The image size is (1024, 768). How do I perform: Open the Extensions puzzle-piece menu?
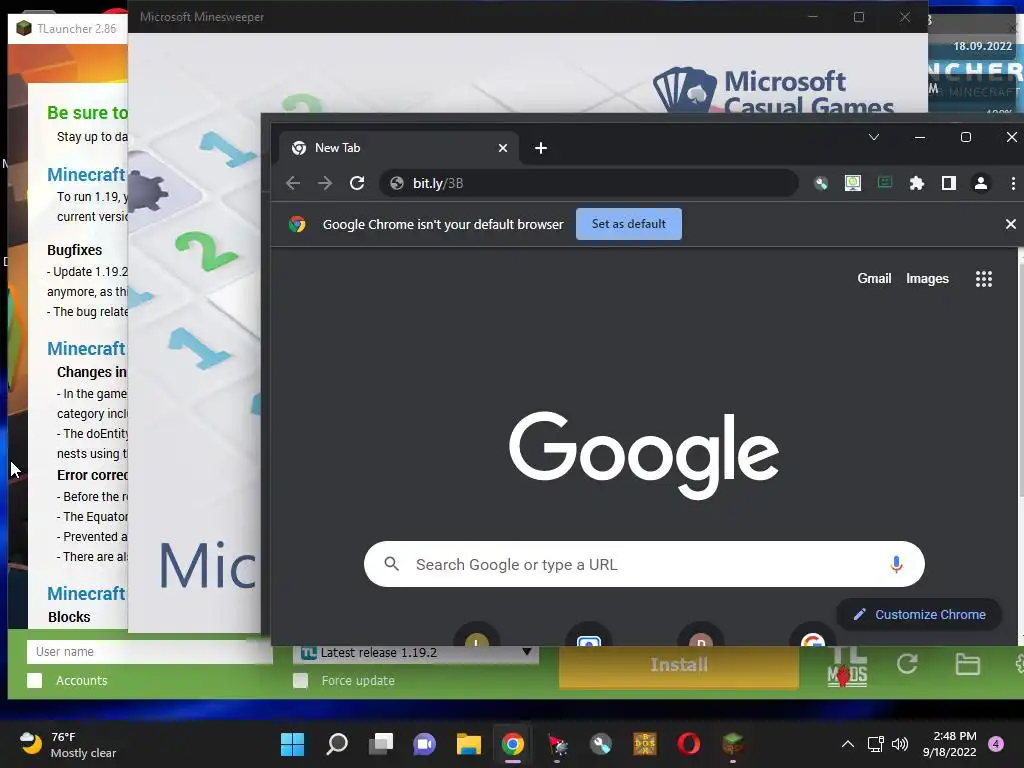917,184
